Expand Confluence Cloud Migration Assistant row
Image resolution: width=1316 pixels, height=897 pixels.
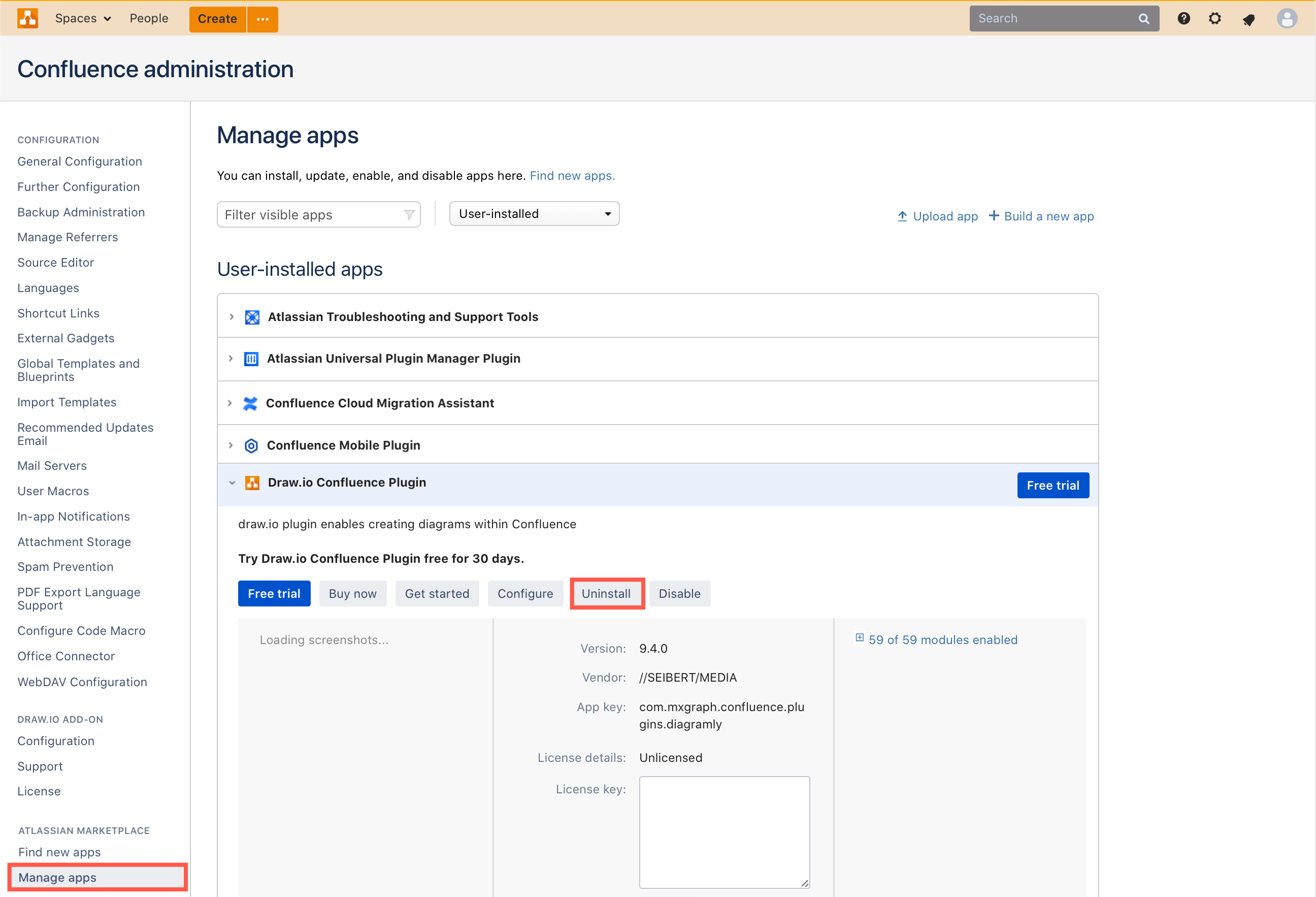point(229,403)
